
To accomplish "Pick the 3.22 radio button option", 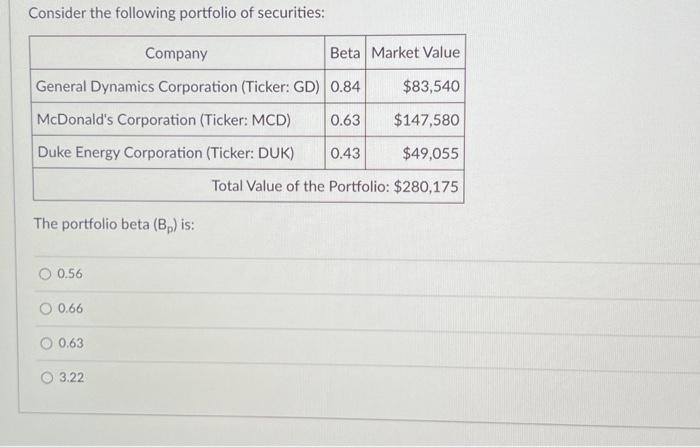I will [45, 378].
